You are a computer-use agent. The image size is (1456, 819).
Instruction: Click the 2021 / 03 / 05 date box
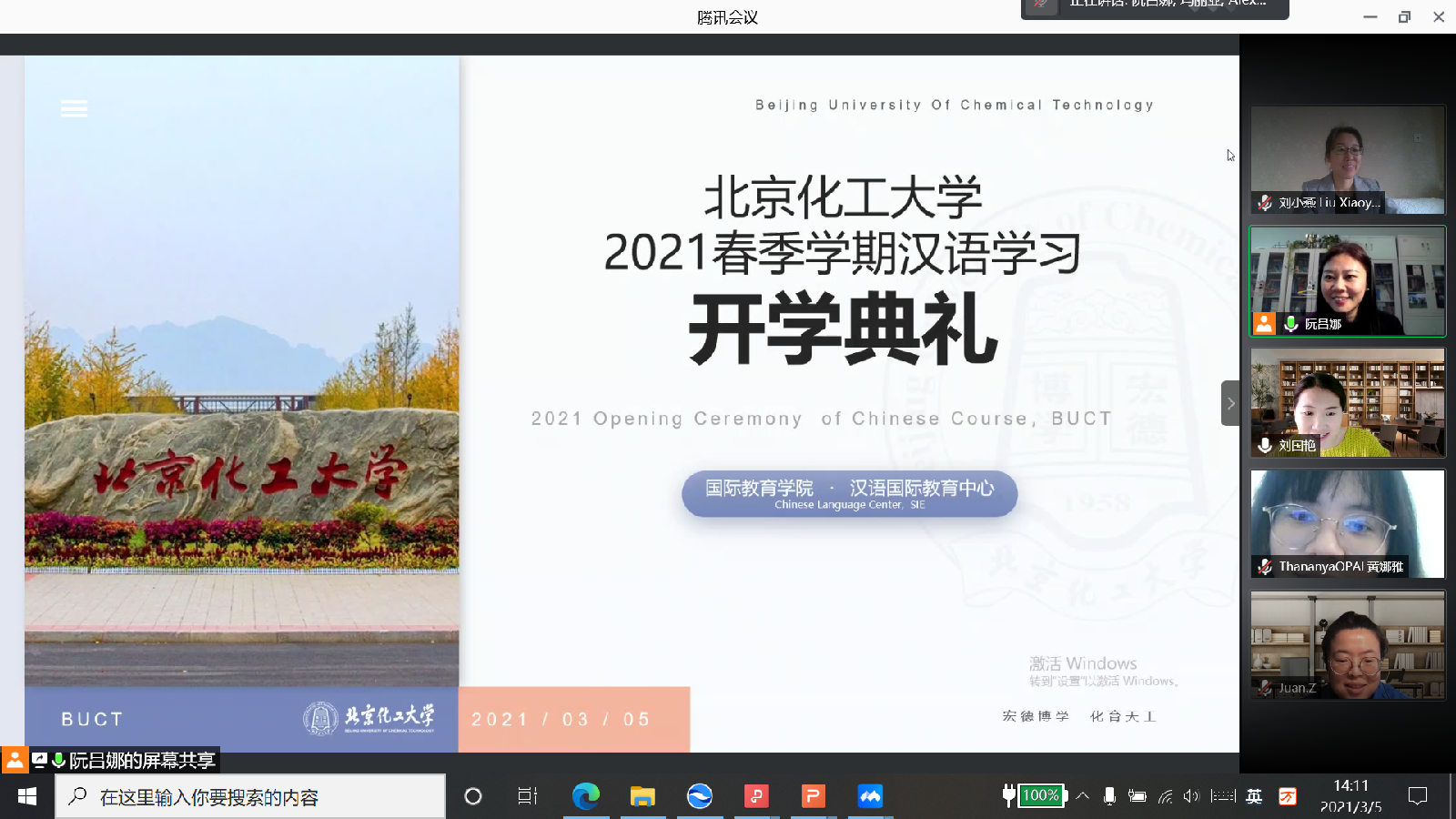pos(574,719)
